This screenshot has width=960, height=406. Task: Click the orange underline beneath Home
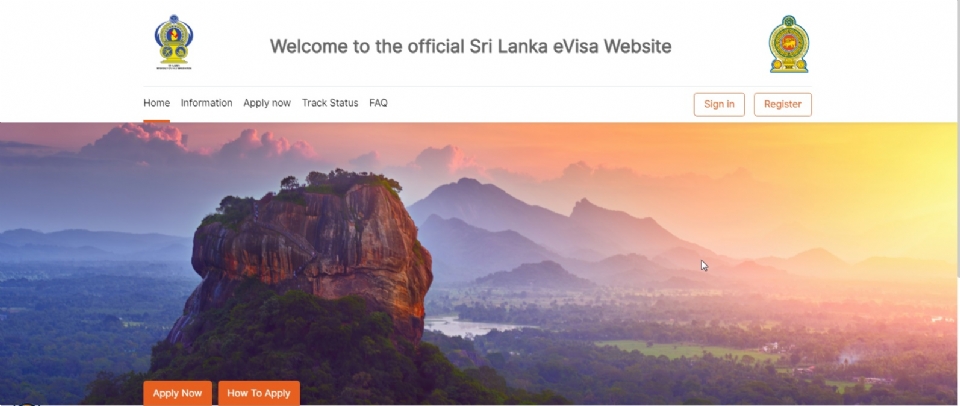pyautogui.click(x=156, y=121)
